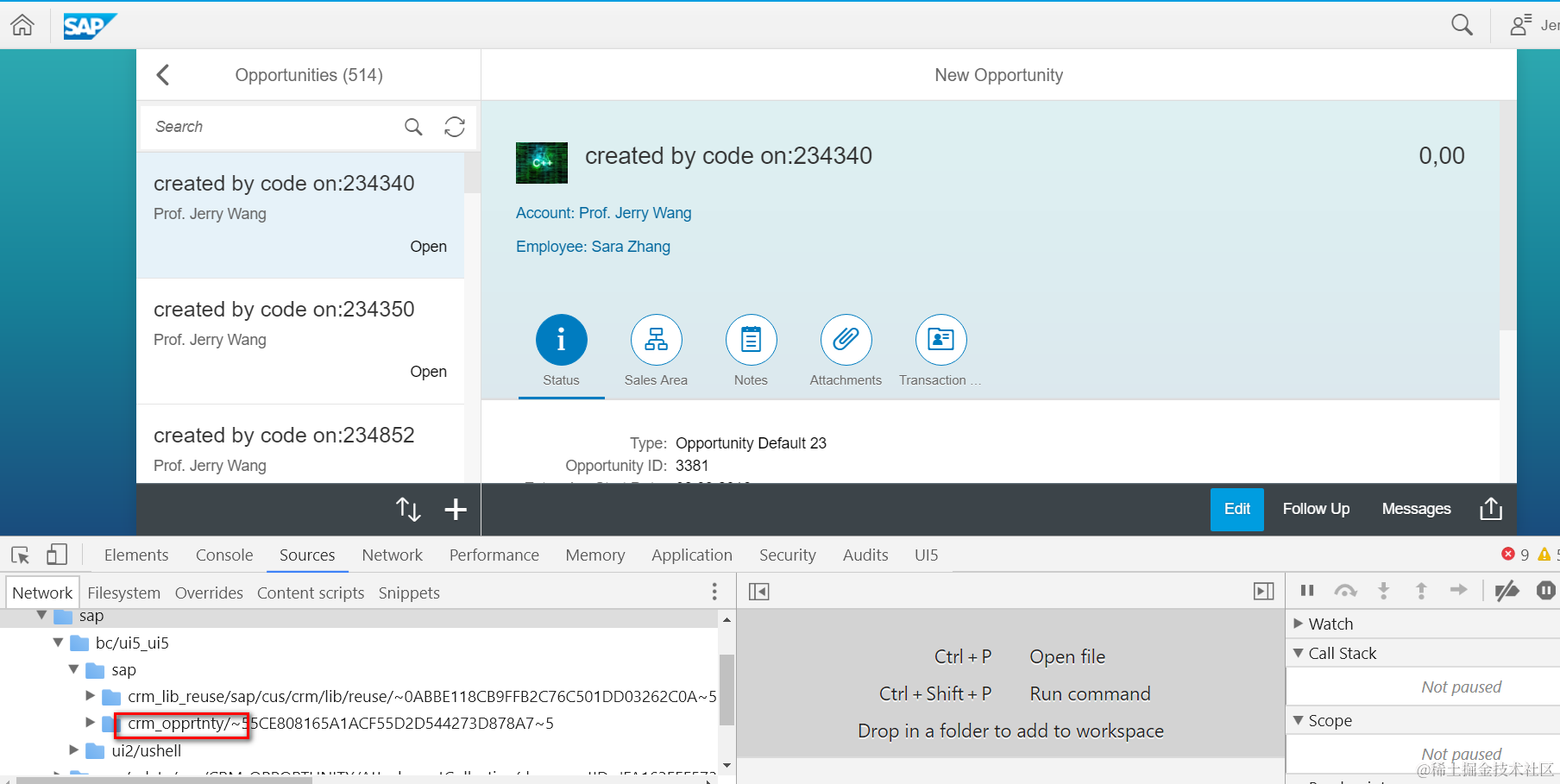Open the Sales Area tab icon
This screenshot has width=1560, height=784.
point(657,340)
